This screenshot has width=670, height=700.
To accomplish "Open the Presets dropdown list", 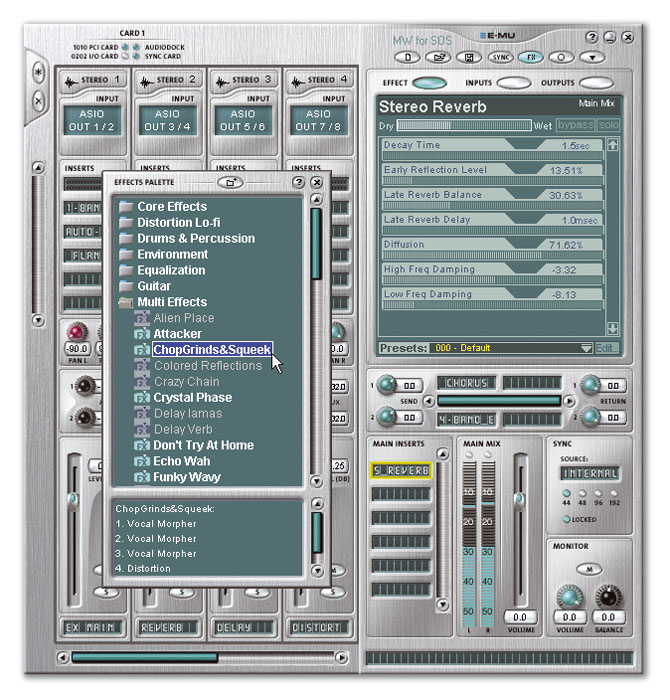I will 585,348.
